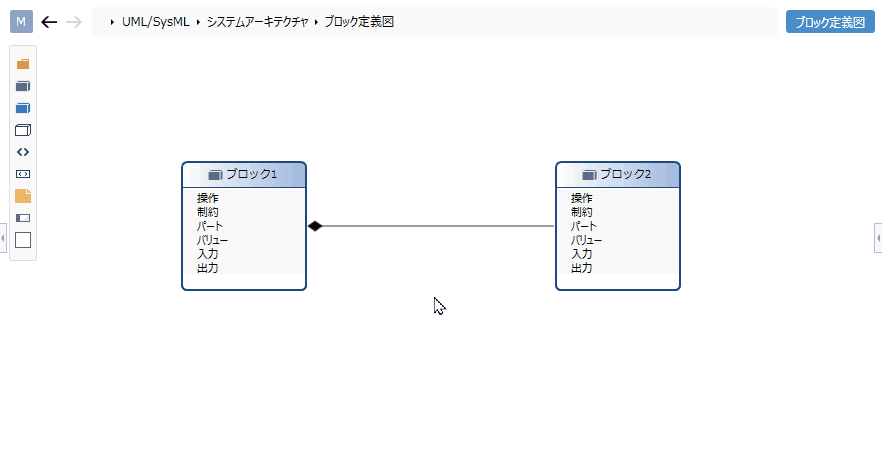Image resolution: width=882 pixels, height=475 pixels.
Task: Open the root breadcrumb arrow
Action: click(112, 22)
